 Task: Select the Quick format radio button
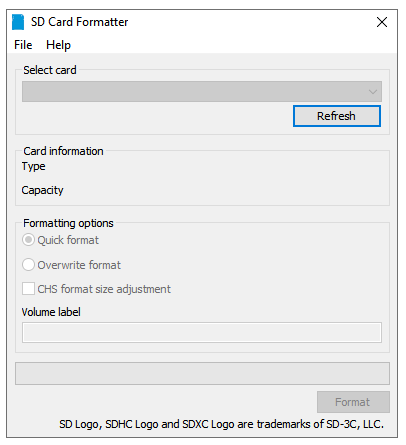[28, 240]
